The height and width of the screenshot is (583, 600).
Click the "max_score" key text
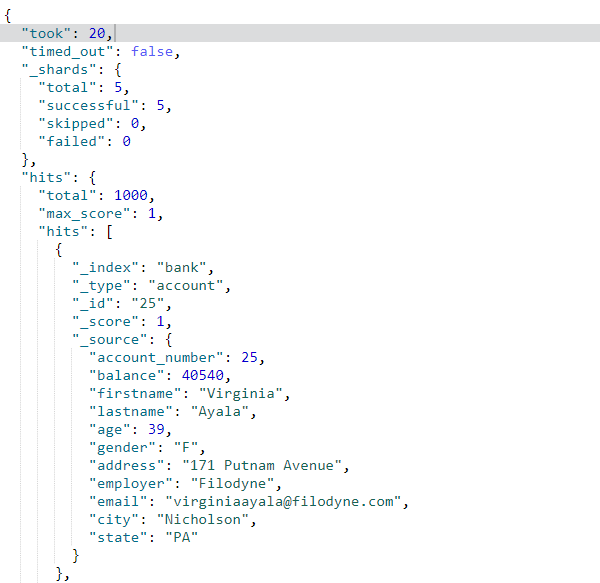[84, 213]
